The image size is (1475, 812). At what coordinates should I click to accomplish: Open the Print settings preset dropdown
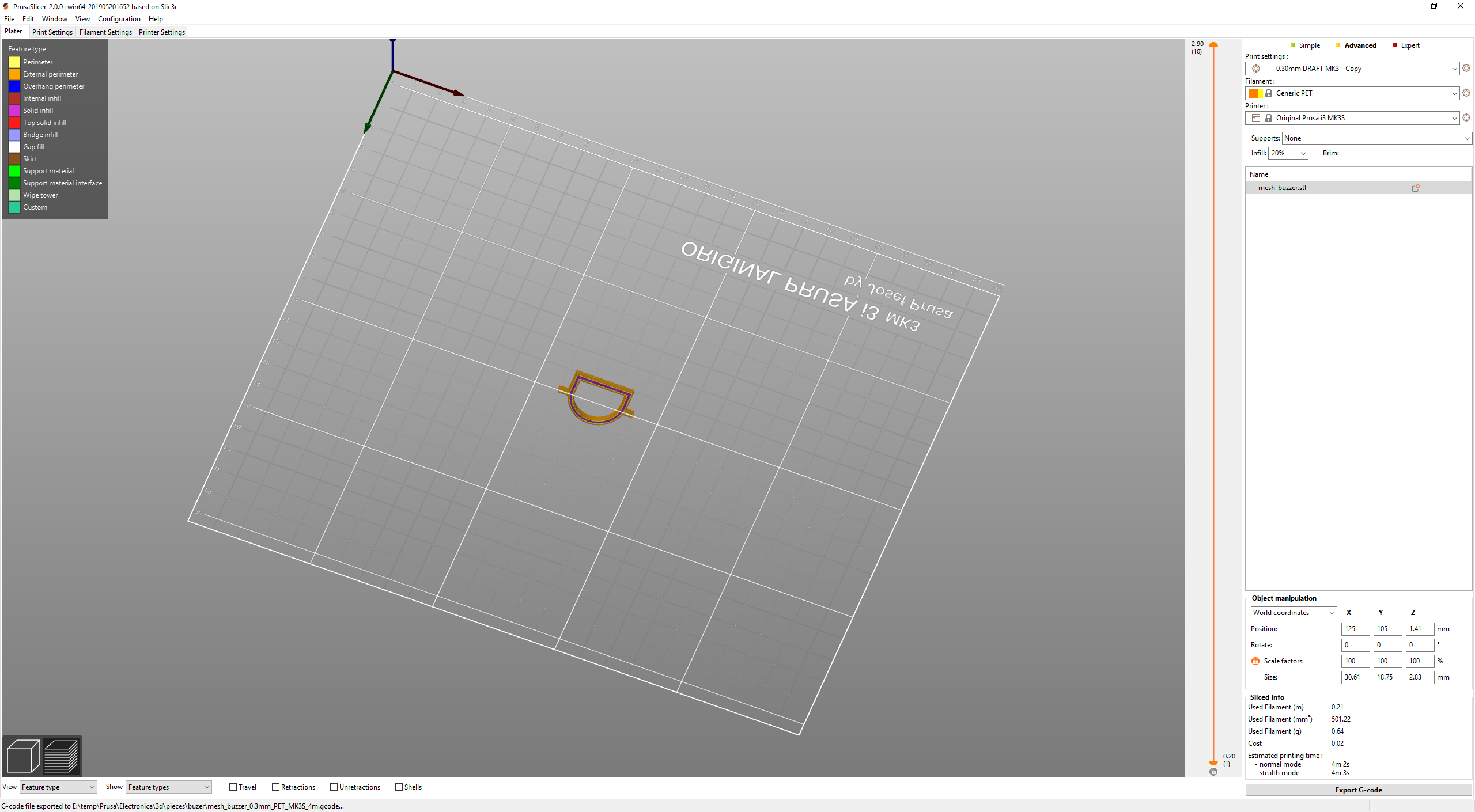[x=1352, y=69]
